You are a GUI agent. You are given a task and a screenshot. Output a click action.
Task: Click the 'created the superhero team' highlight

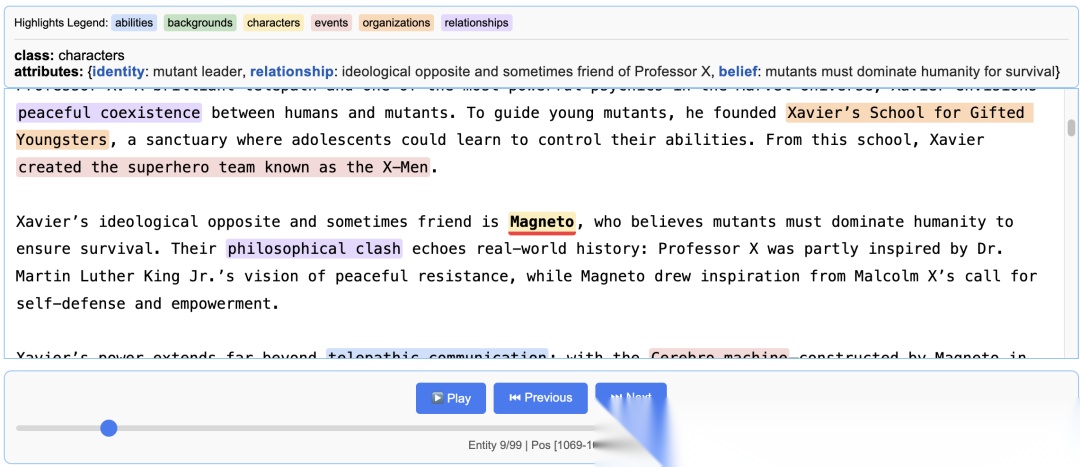point(223,167)
